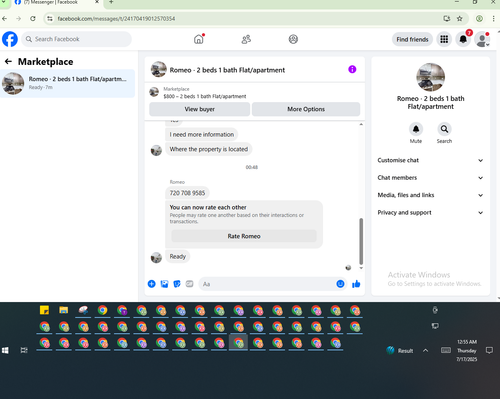Open File Explorer from taskbar
This screenshot has width=500, height=399.
pyautogui.click(x=64, y=310)
